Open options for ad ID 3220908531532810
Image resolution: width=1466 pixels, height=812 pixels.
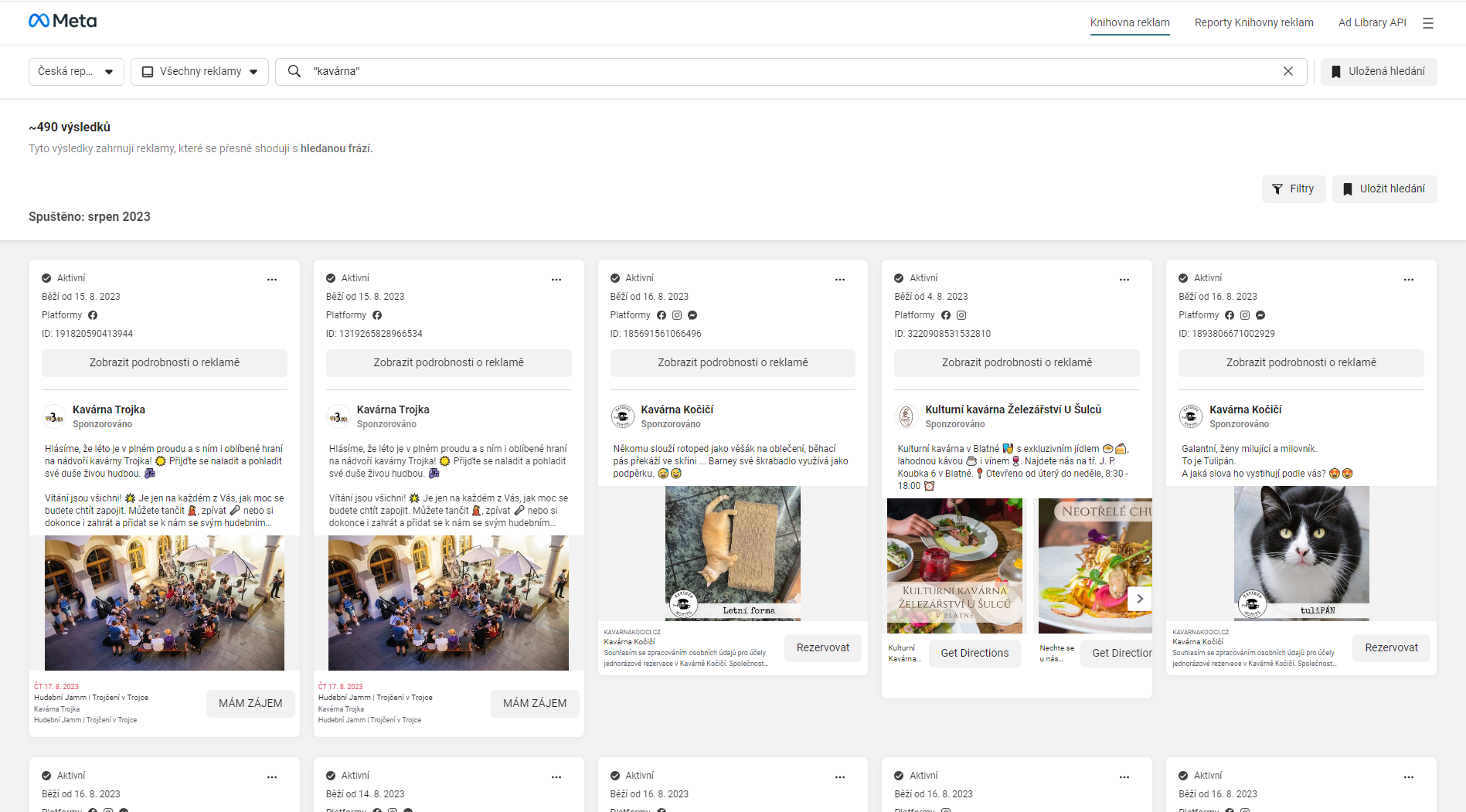[x=1124, y=280]
